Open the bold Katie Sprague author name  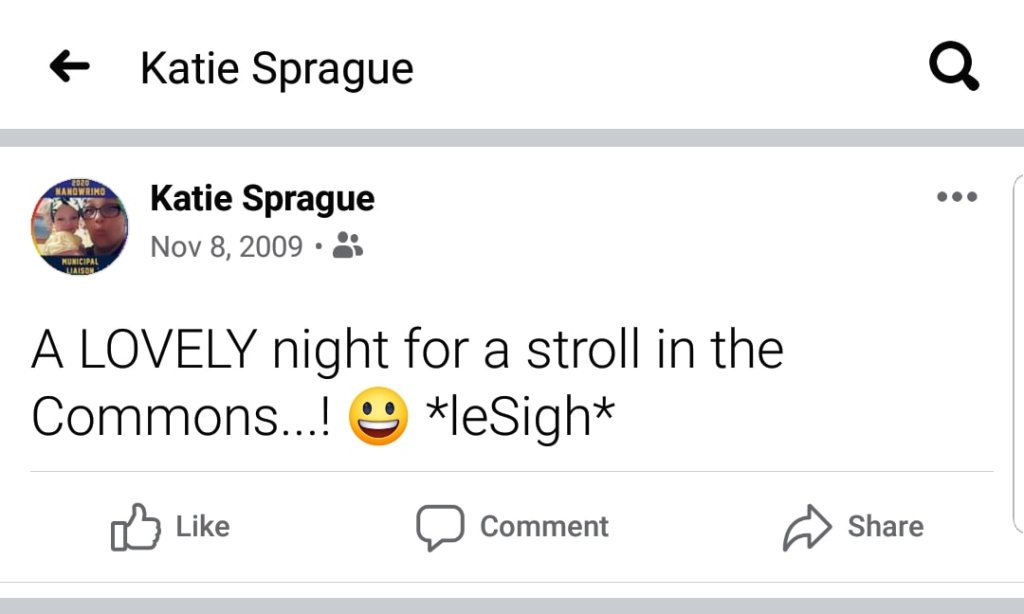tap(262, 199)
